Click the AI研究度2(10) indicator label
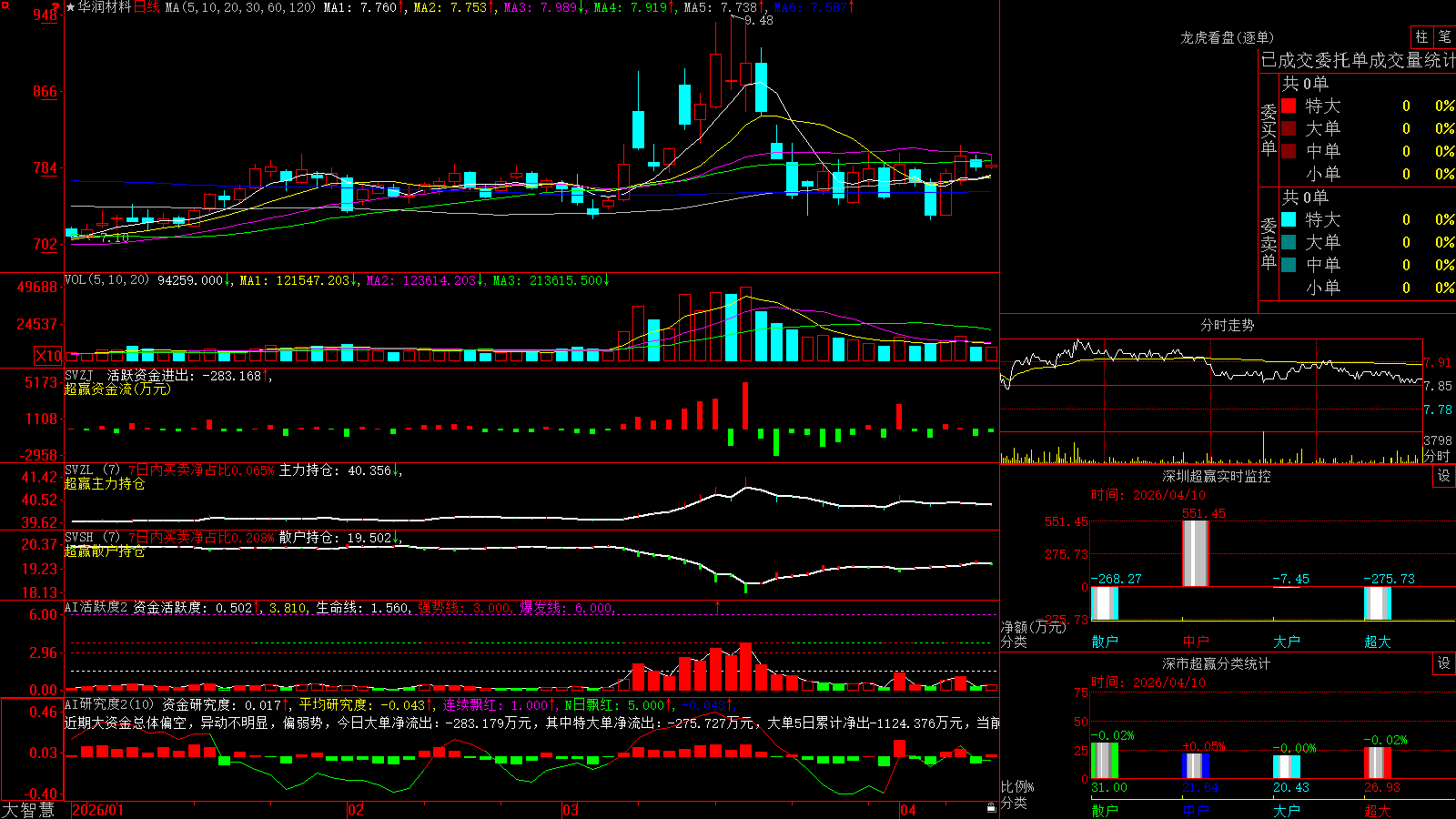 pos(109,704)
